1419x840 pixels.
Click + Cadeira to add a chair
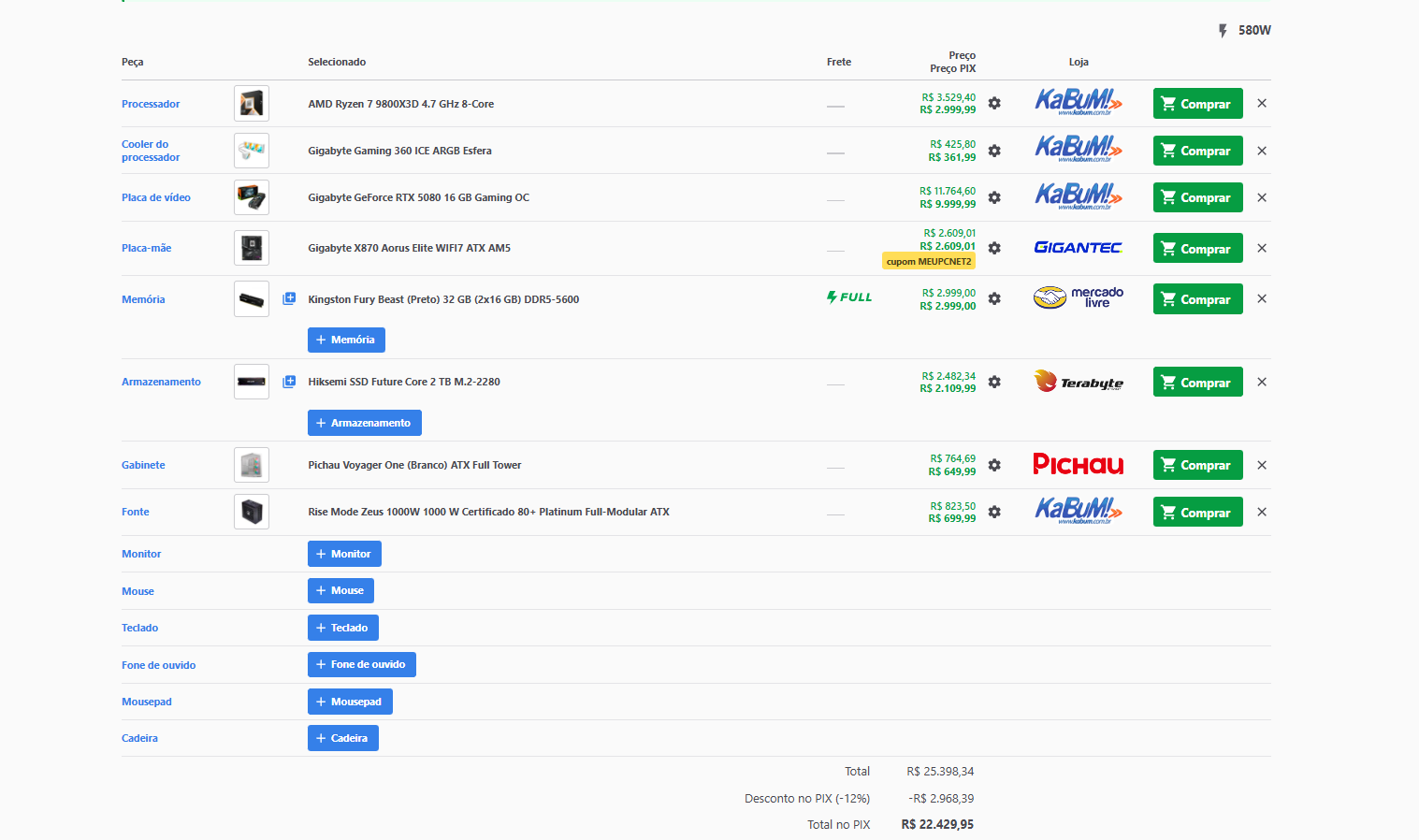tap(342, 738)
